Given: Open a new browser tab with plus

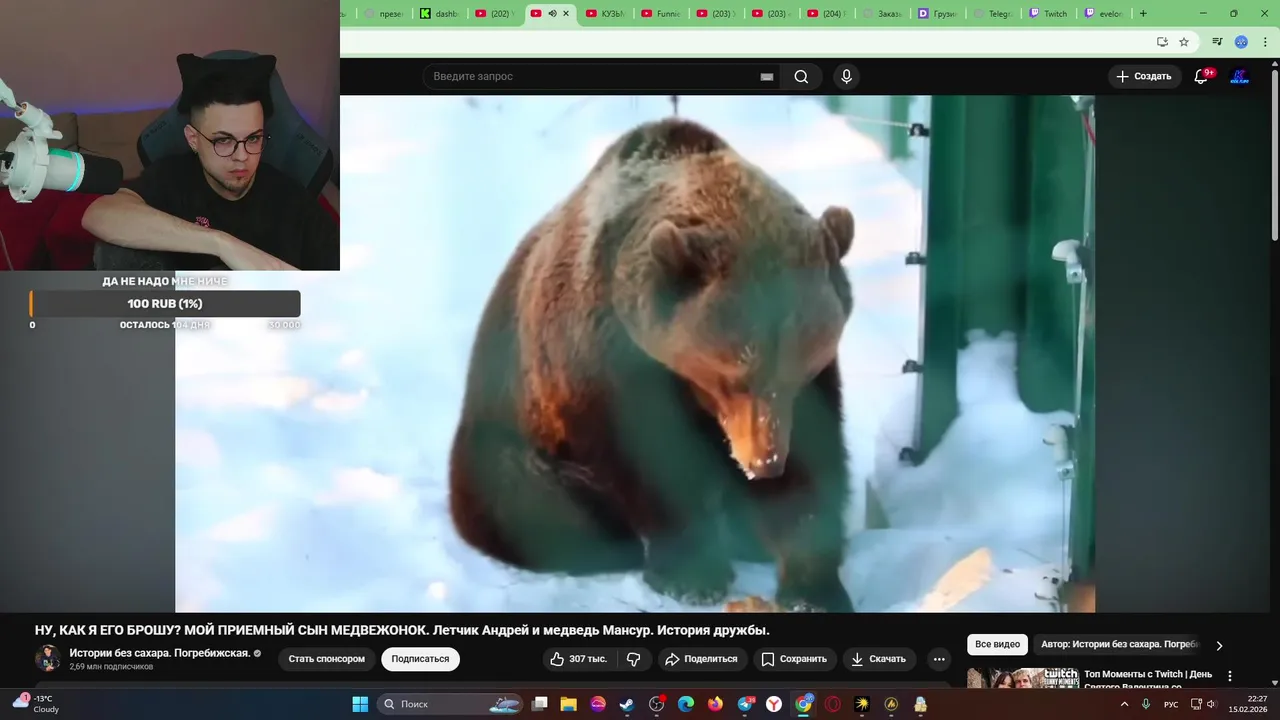Looking at the screenshot, I should [x=1143, y=13].
